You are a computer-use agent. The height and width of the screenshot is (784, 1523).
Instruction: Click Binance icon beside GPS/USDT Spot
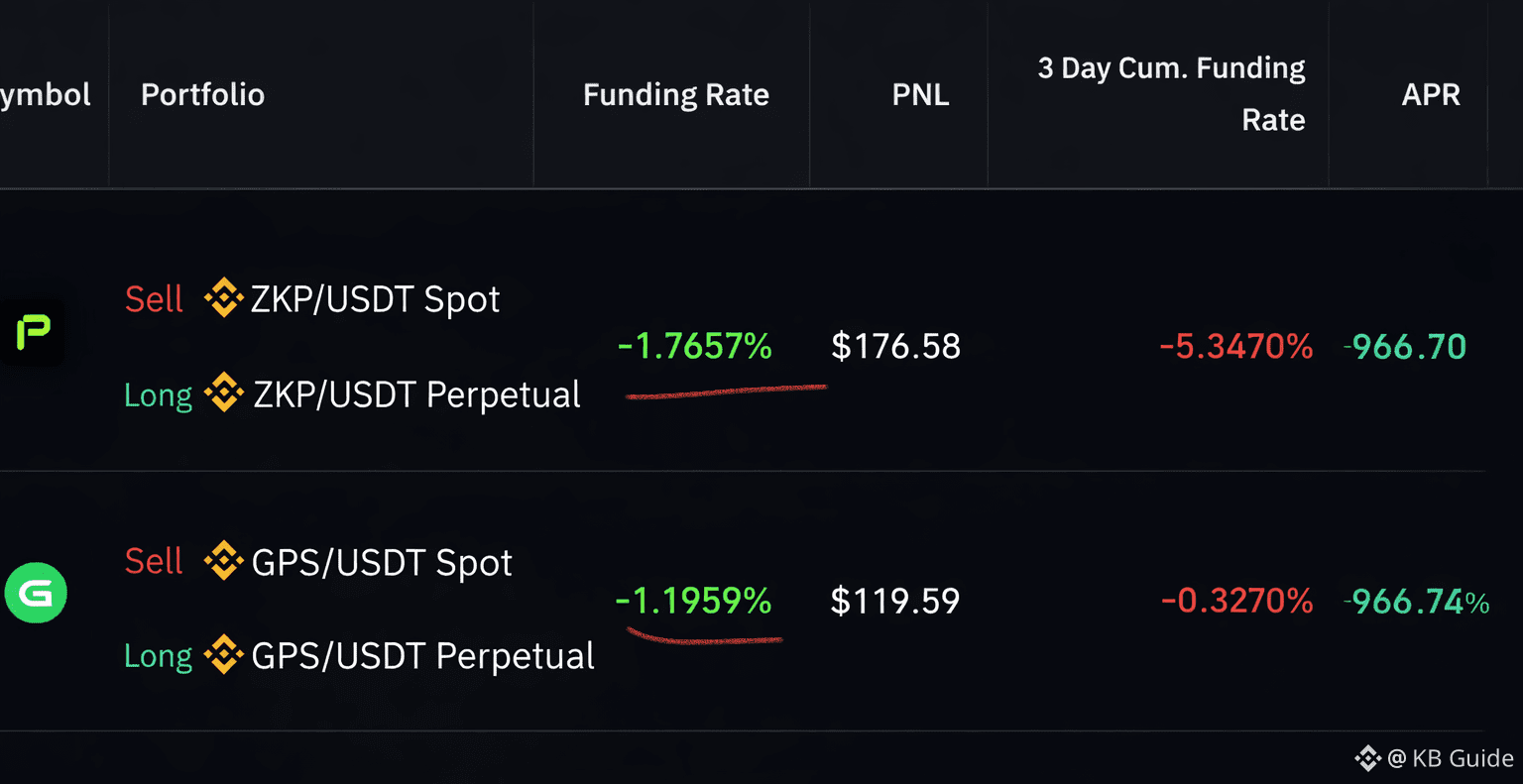(x=223, y=561)
